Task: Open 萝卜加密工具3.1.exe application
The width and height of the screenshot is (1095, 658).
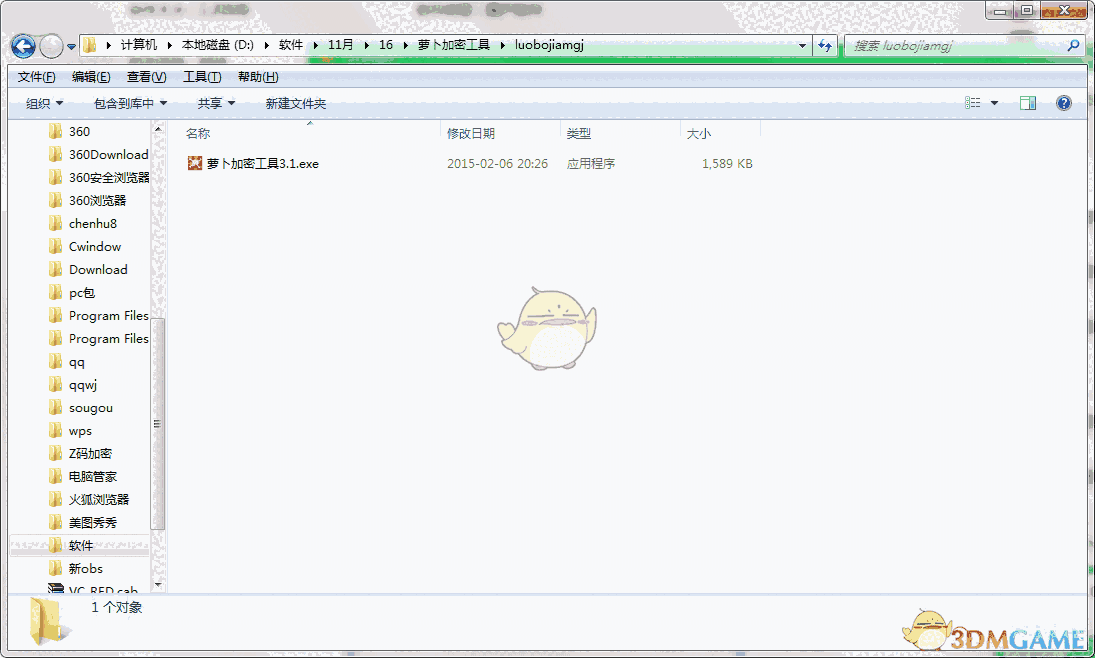Action: [260, 163]
